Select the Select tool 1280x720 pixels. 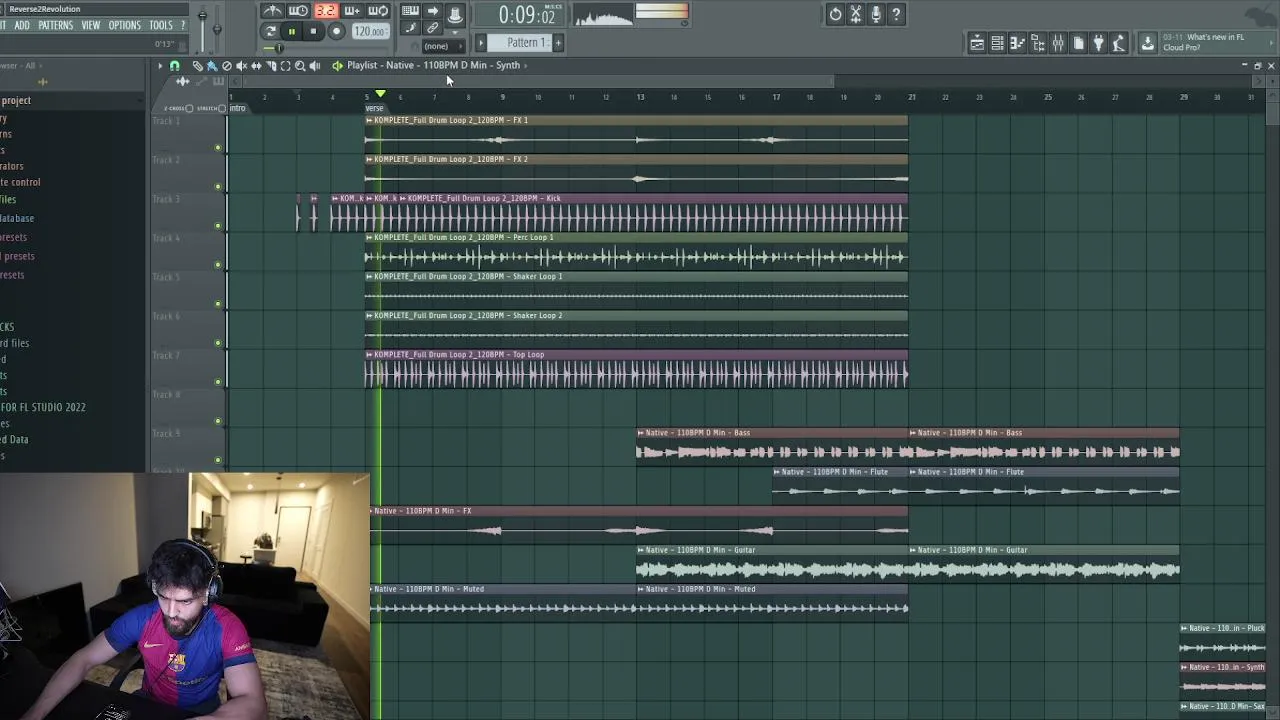tap(285, 65)
